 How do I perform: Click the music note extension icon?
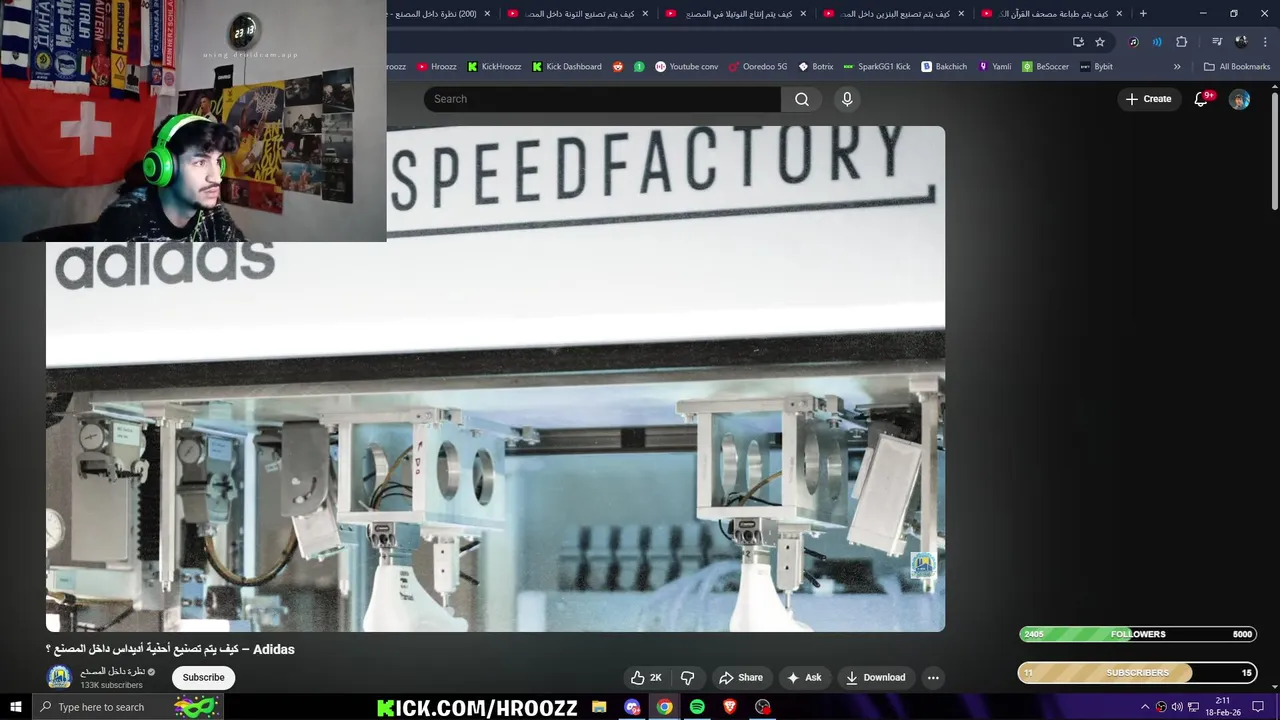1133,42
